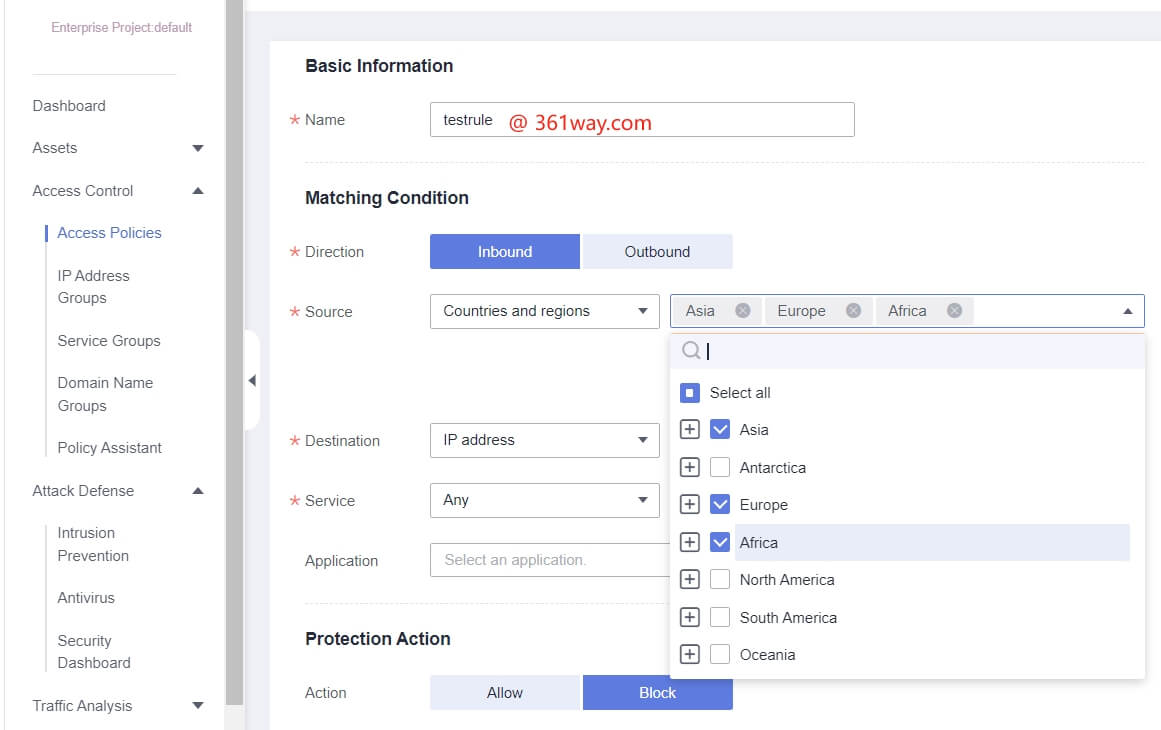The height and width of the screenshot is (730, 1161).
Task: Toggle the Select all checkbox
Action: click(689, 393)
